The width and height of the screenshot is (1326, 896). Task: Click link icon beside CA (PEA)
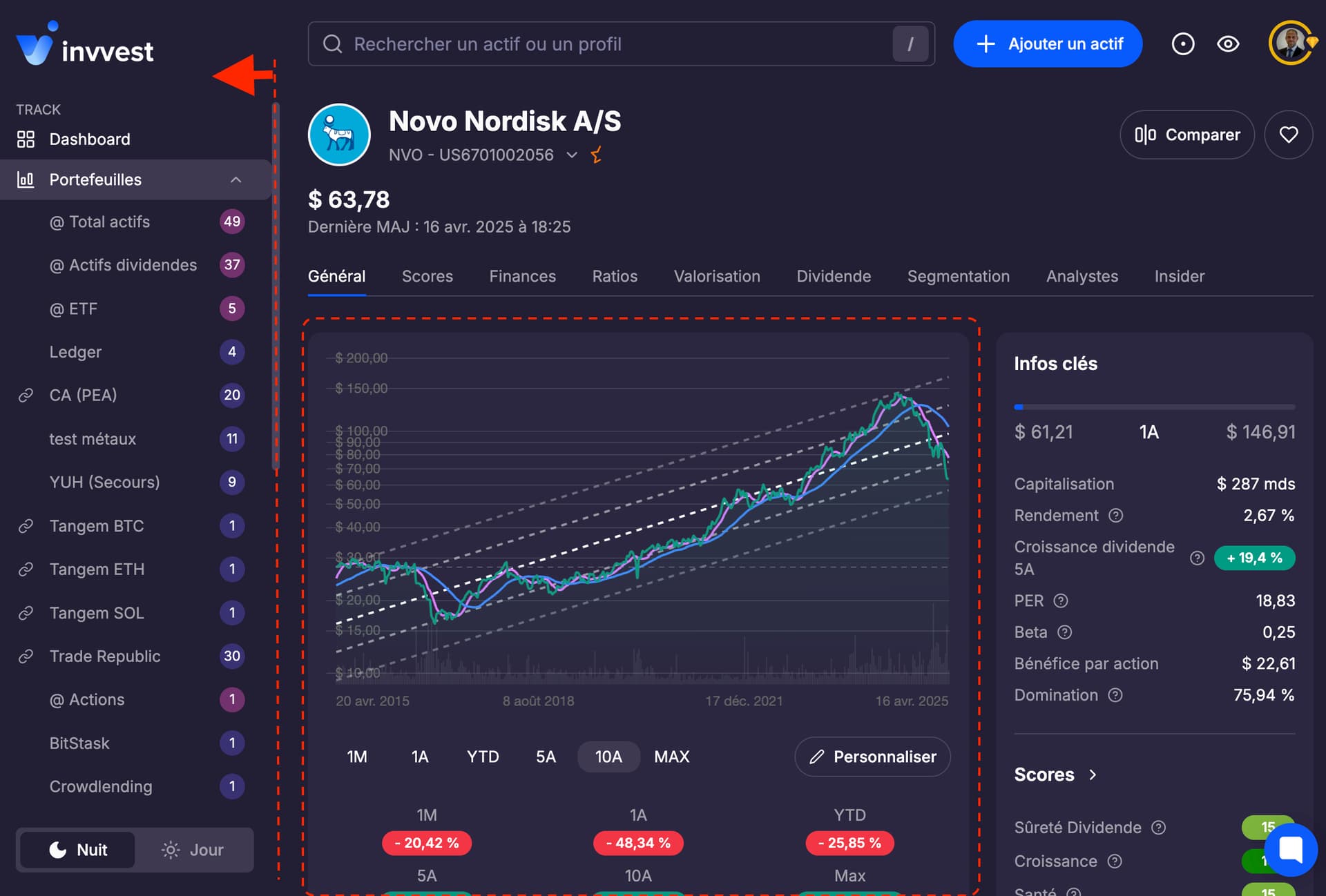tap(26, 396)
